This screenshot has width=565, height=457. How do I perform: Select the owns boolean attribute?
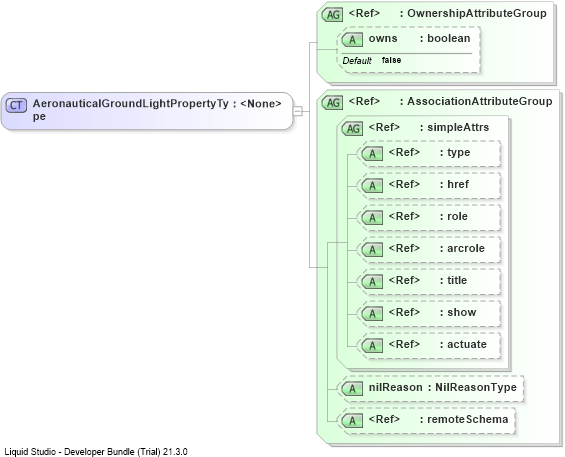[410, 50]
